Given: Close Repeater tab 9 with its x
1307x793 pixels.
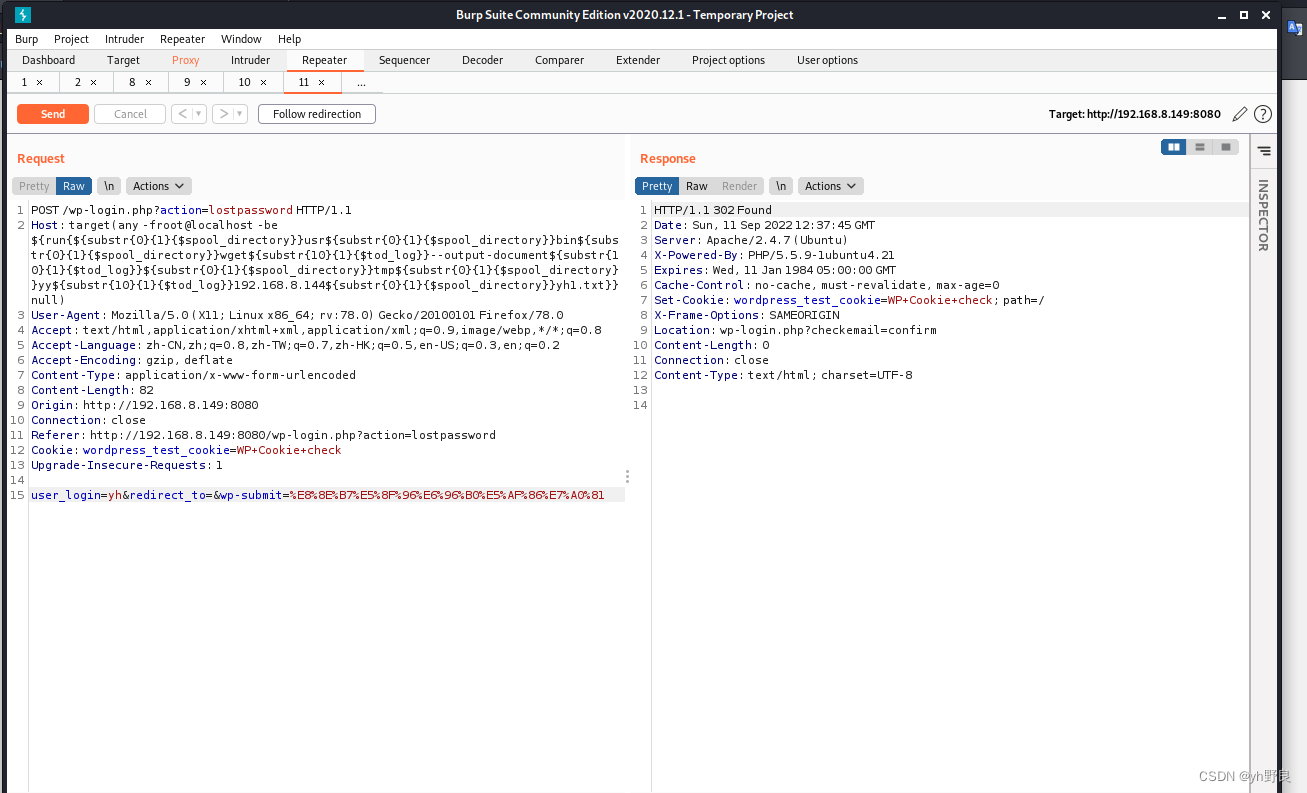Looking at the screenshot, I should pos(203,82).
